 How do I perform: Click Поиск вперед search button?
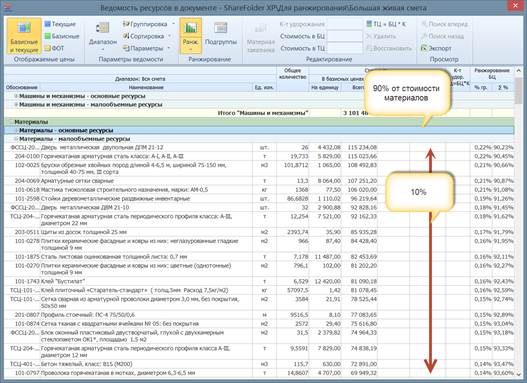pyautogui.click(x=444, y=24)
